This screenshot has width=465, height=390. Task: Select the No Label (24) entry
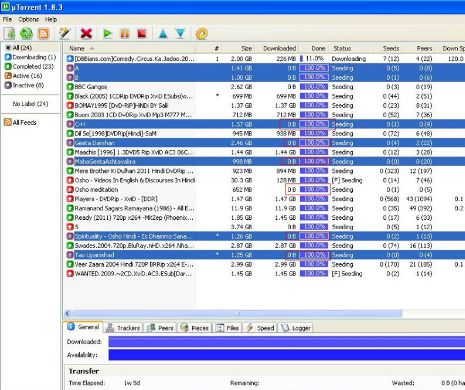(30, 104)
